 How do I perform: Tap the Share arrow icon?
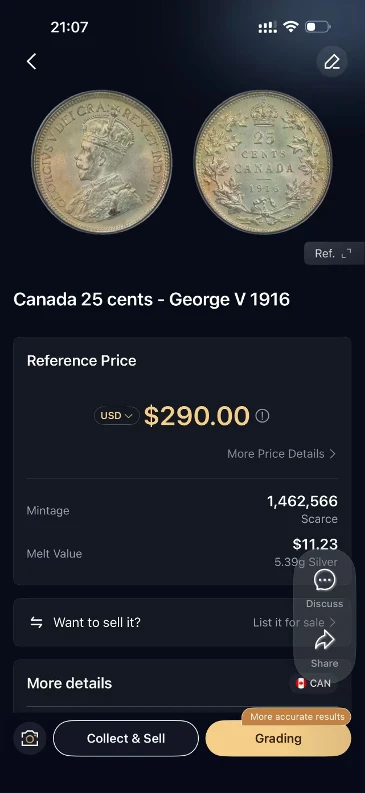pyautogui.click(x=325, y=640)
